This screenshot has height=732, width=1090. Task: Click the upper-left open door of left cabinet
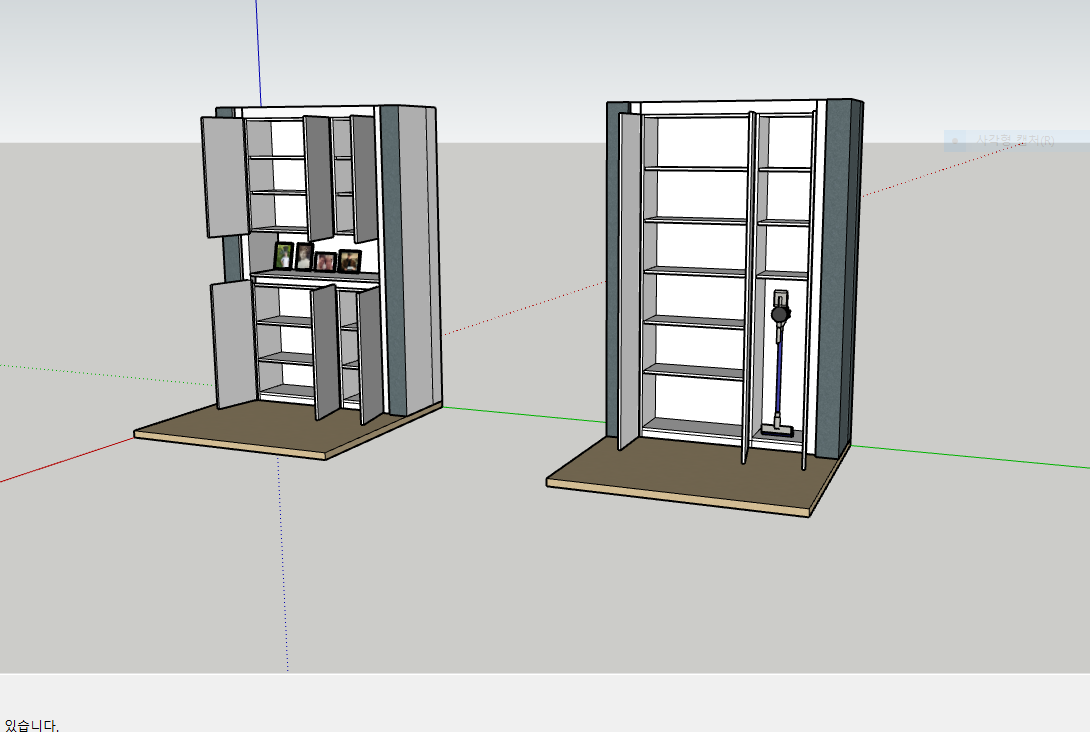click(225, 177)
